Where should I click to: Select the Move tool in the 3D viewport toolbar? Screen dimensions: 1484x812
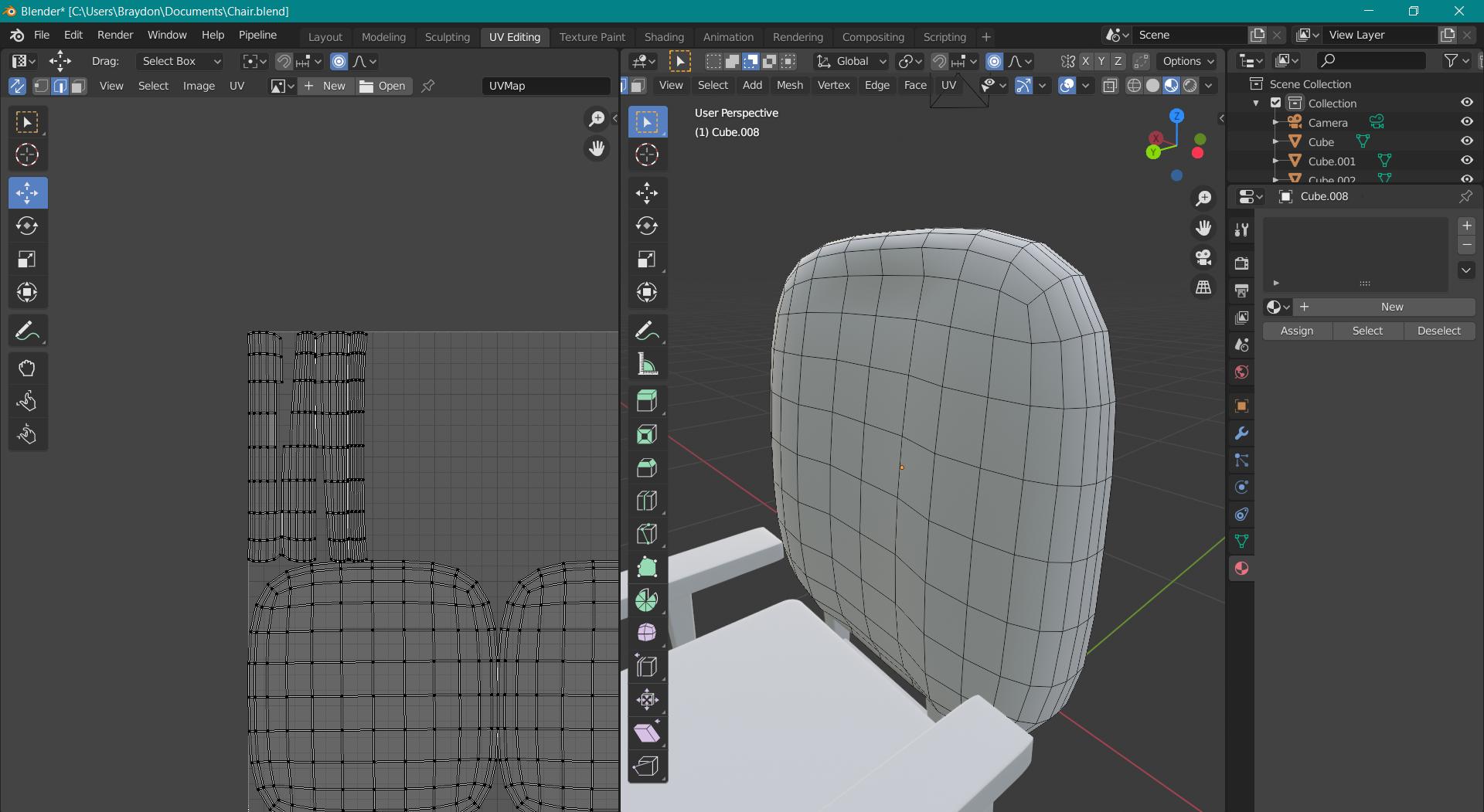[x=647, y=193]
